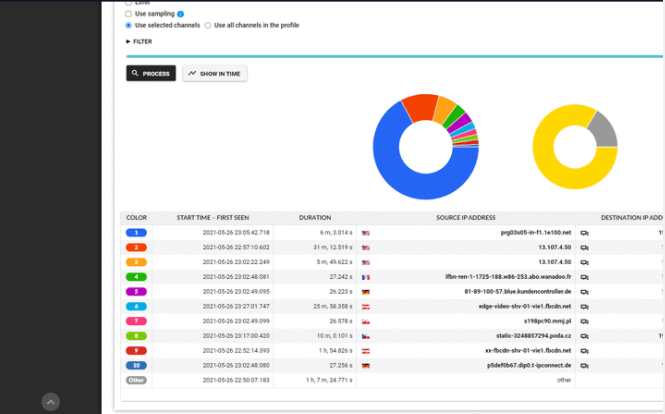Click the flag in the 23:02:22.249 row
665x414 pixels.
[x=366, y=263]
